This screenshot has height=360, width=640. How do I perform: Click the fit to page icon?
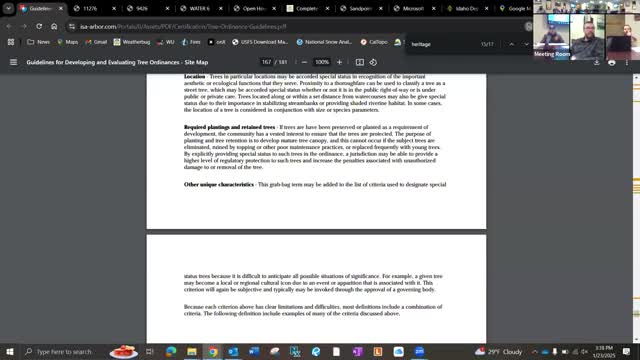point(360,62)
